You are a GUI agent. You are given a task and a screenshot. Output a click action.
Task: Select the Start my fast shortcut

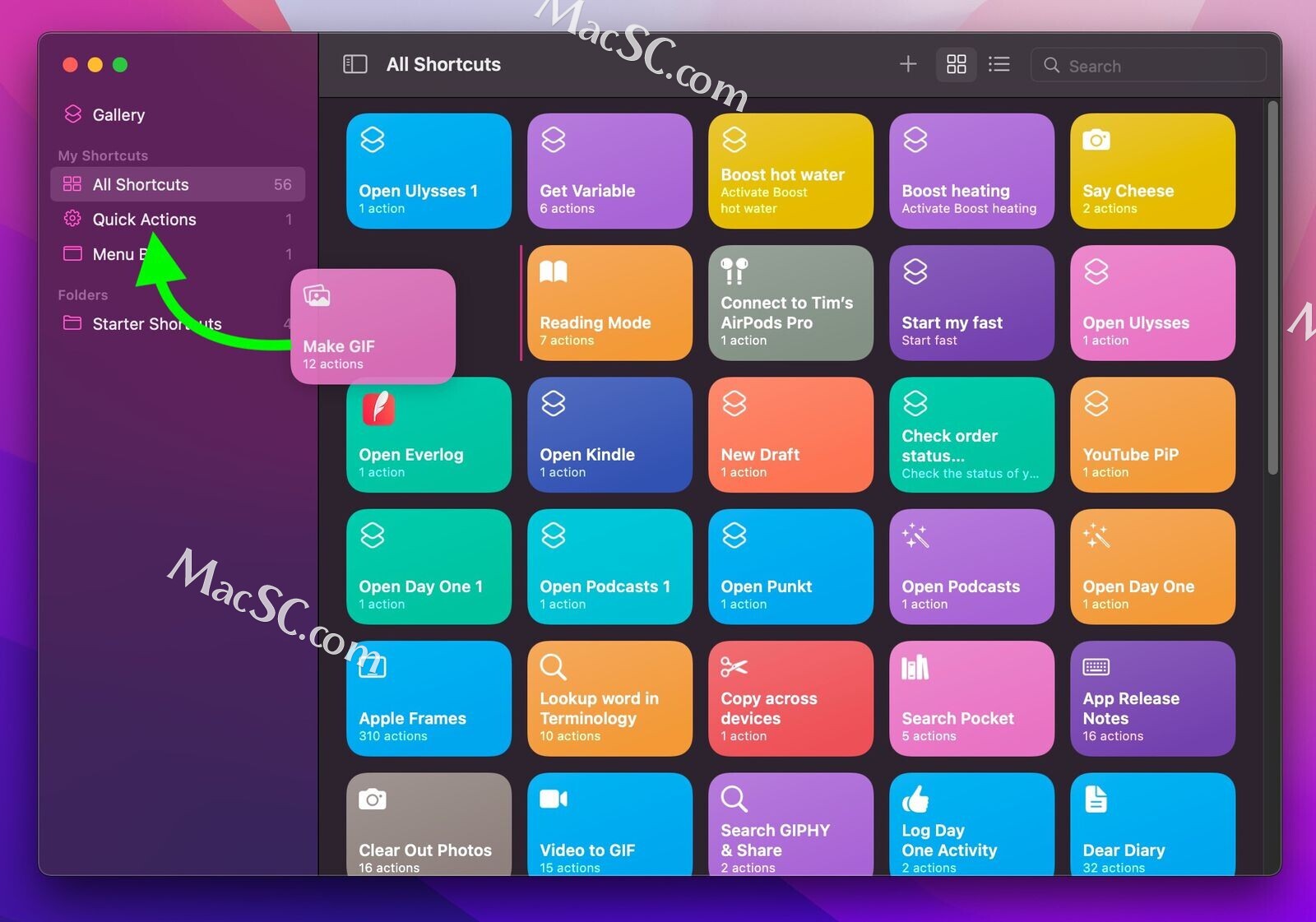click(x=971, y=303)
